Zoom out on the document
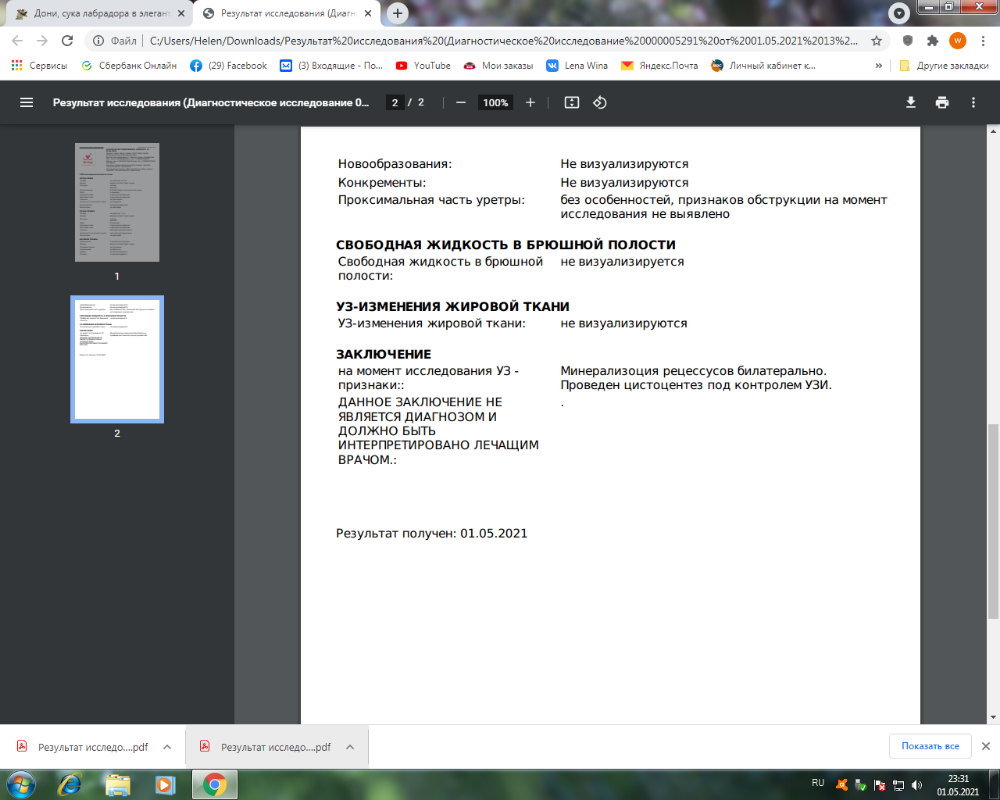Viewport: 1000px width, 800px height. coord(460,102)
